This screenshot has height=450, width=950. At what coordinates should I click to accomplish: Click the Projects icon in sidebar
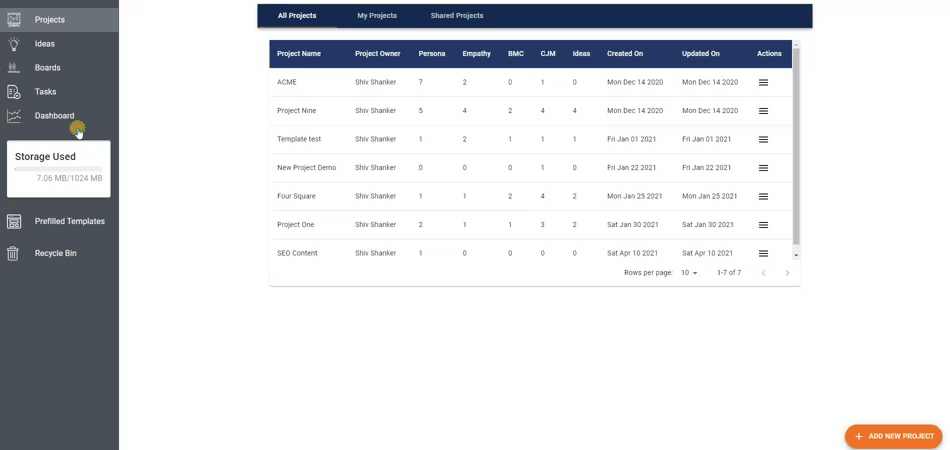[x=14, y=19]
